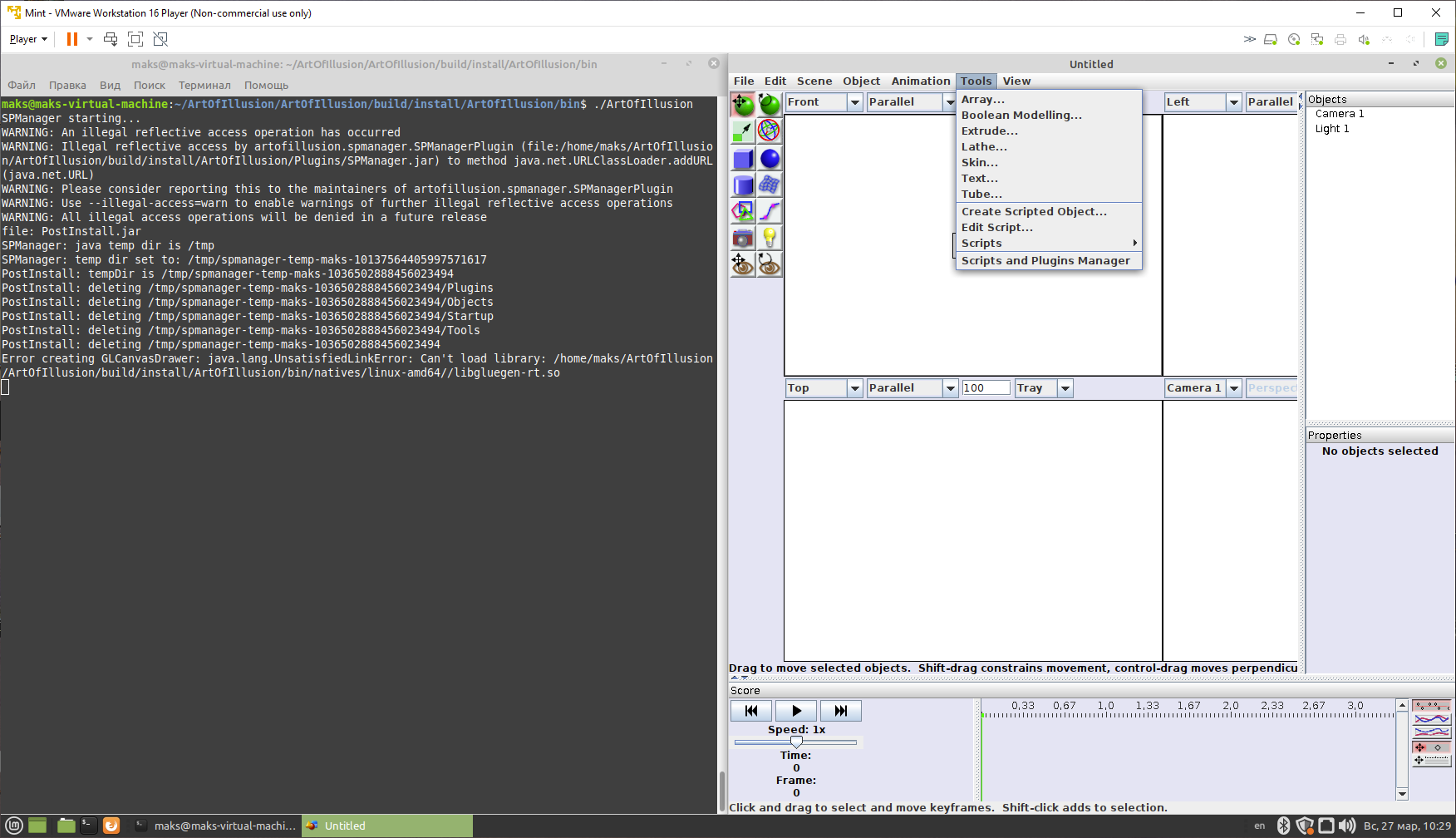Open the Object menu

click(x=861, y=81)
